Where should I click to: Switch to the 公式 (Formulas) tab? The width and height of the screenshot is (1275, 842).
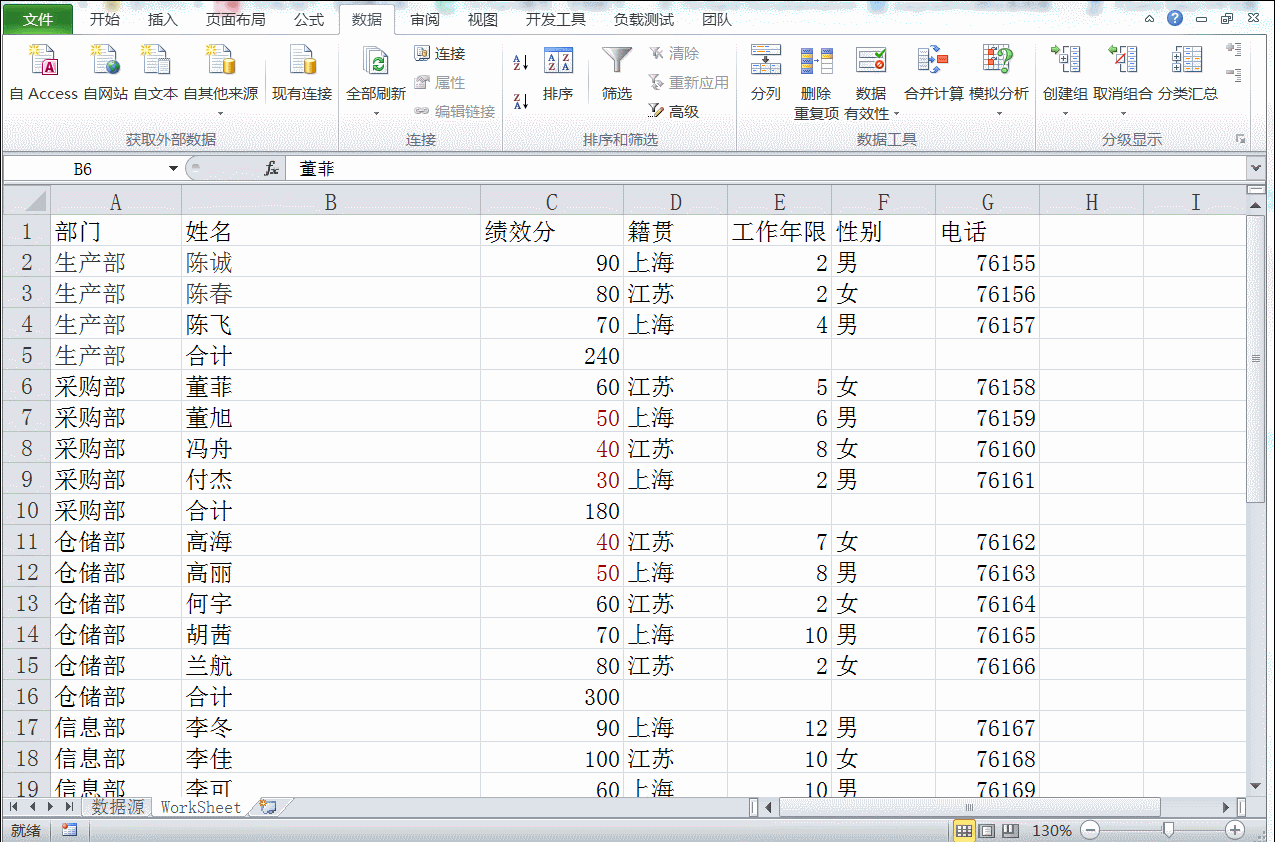click(309, 19)
